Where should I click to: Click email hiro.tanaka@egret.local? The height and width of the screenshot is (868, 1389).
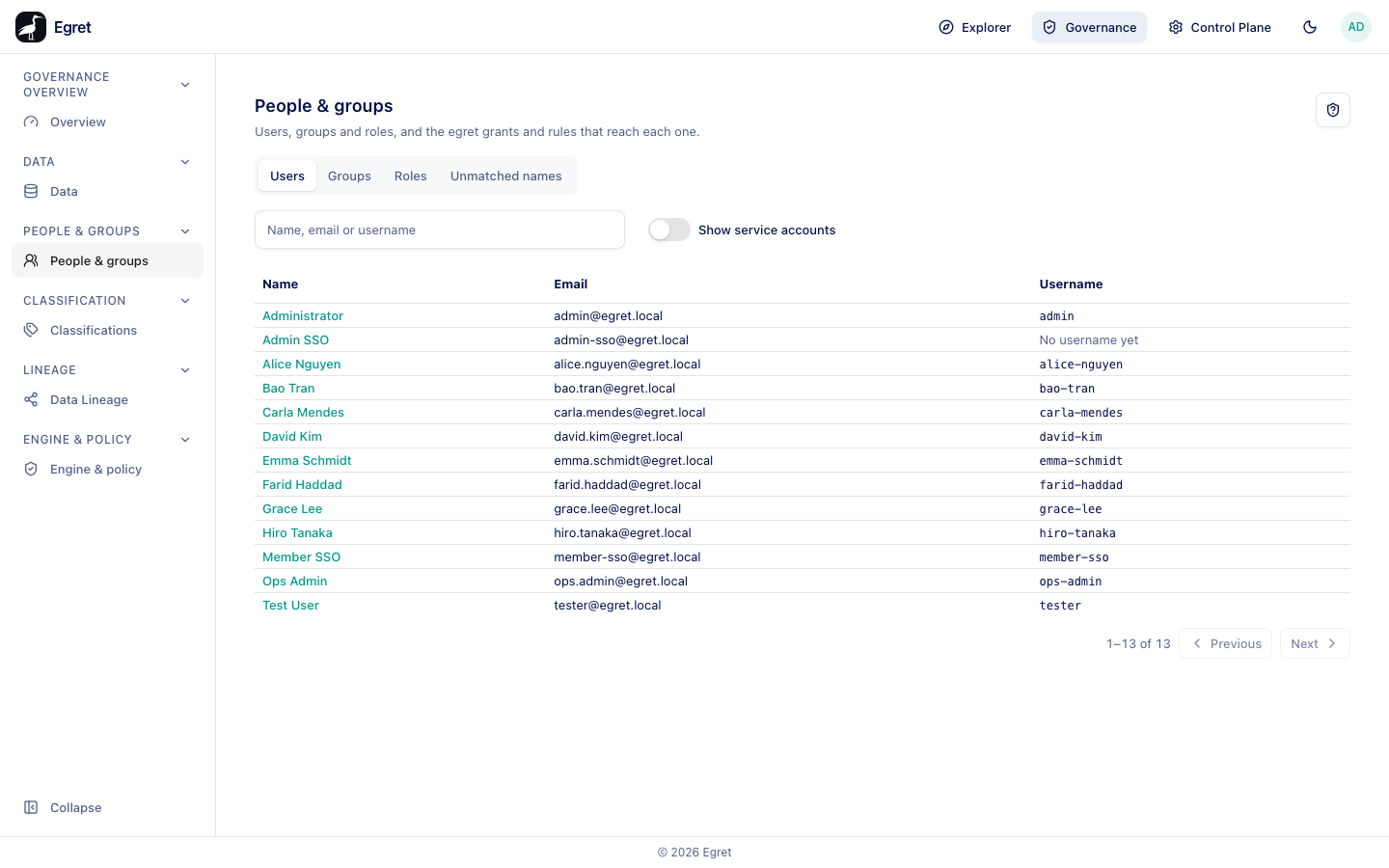click(622, 533)
